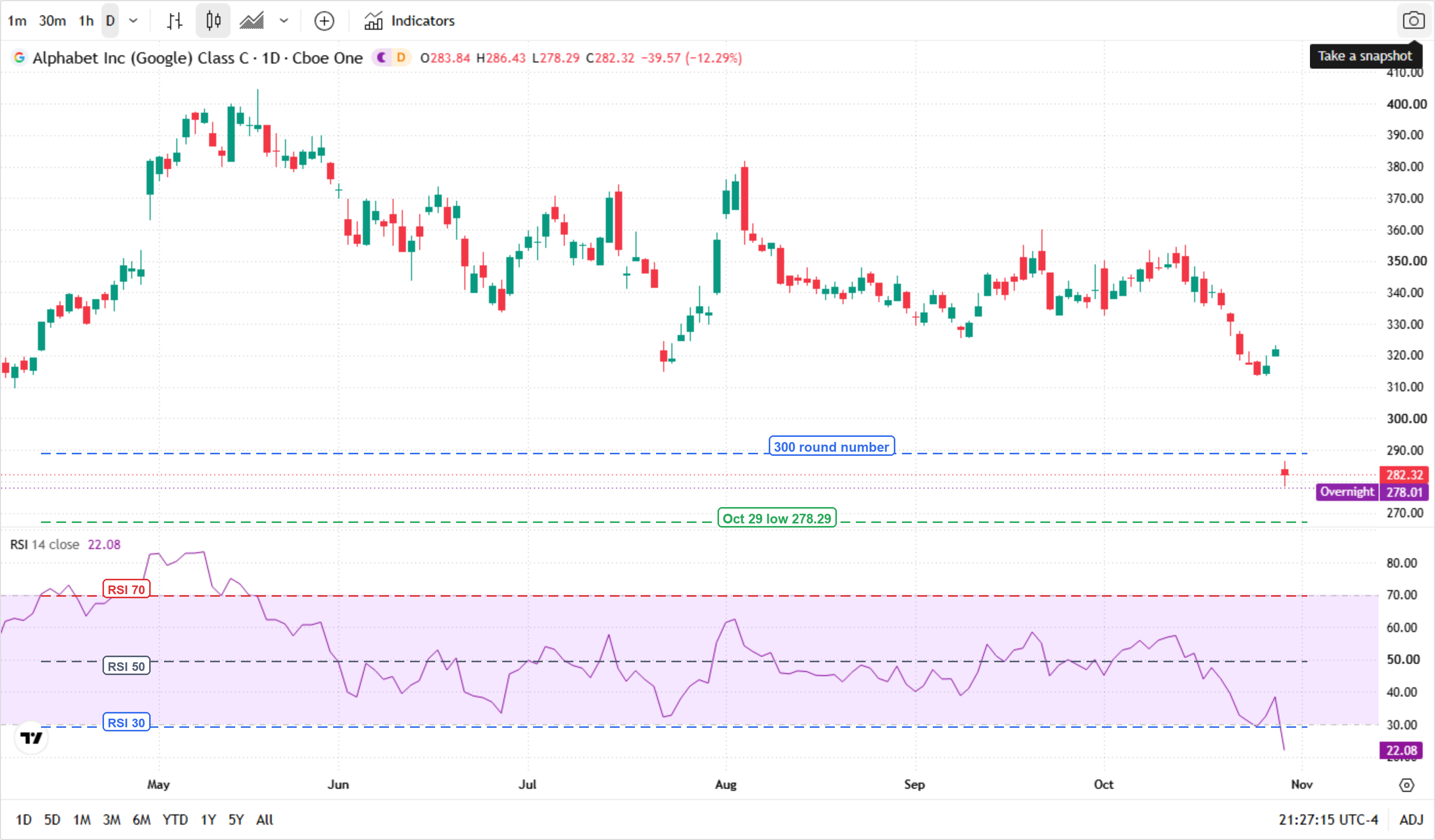Open the Indicators menu

pos(409,21)
